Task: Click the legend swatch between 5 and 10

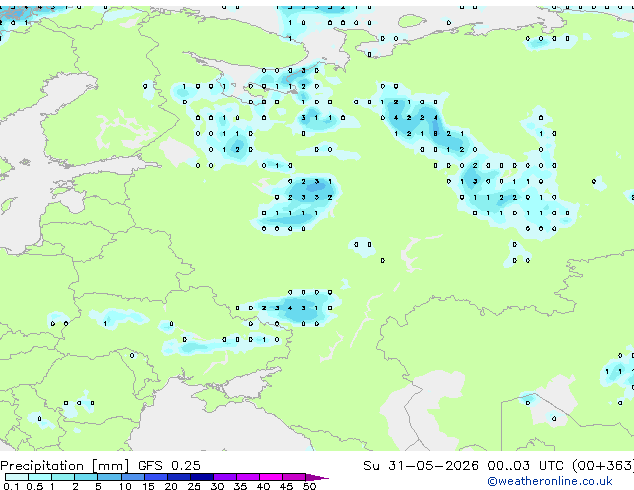Action: (x=110, y=477)
